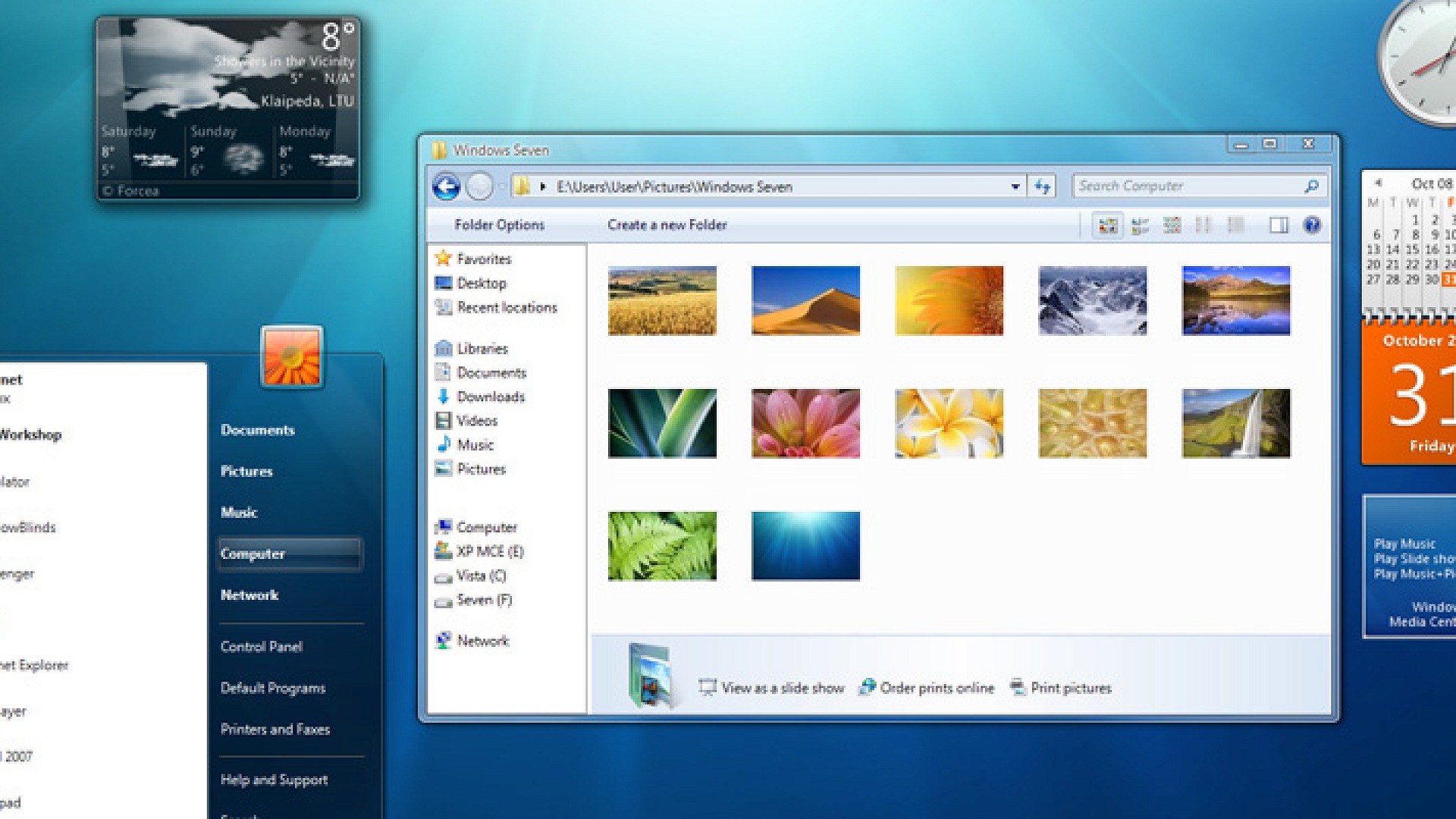Open the Help question mark icon
Screen dimensions: 1456x819
click(1312, 225)
